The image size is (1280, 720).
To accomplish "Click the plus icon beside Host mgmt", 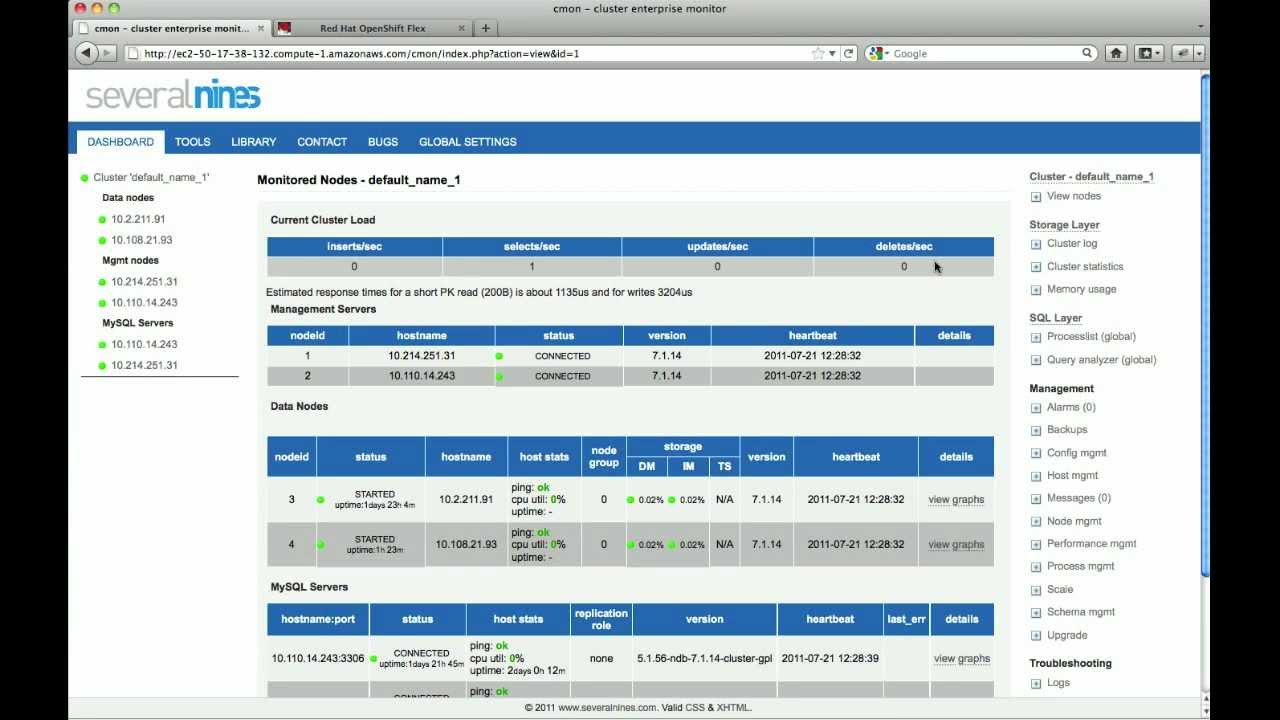I will tap(1036, 476).
